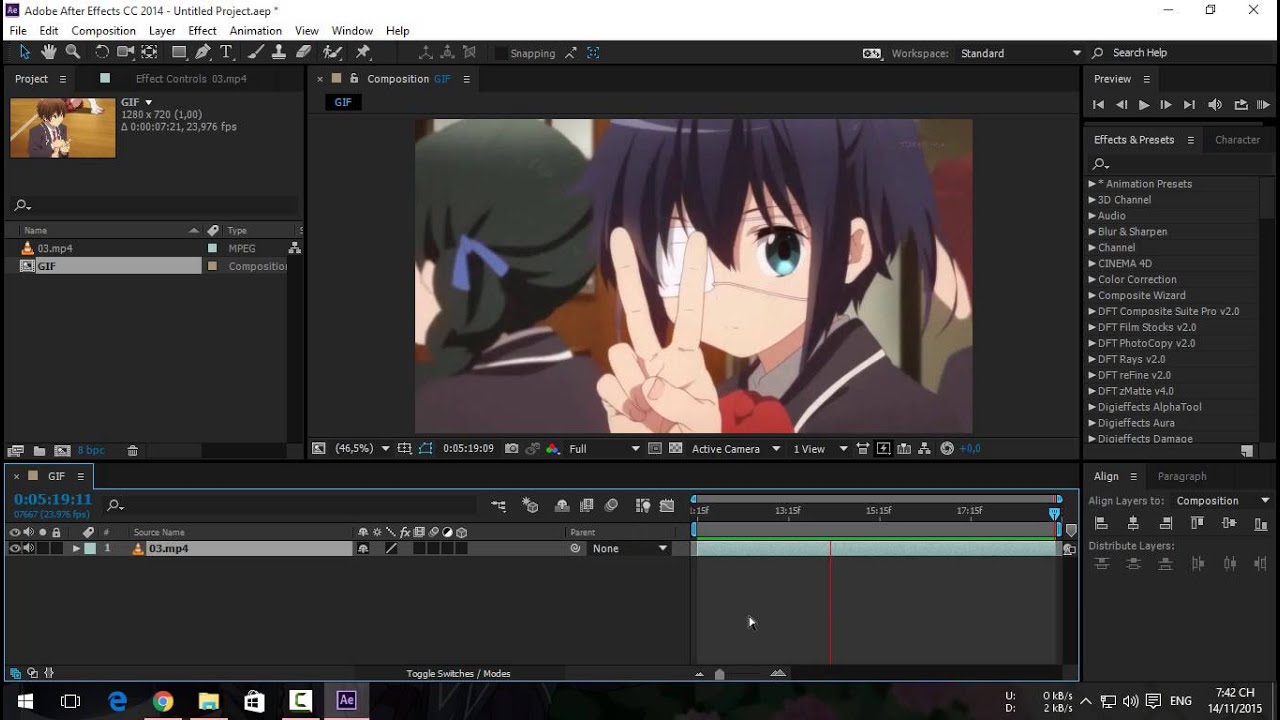
Task: Create a new folder in Project panel
Action: click(x=39, y=451)
